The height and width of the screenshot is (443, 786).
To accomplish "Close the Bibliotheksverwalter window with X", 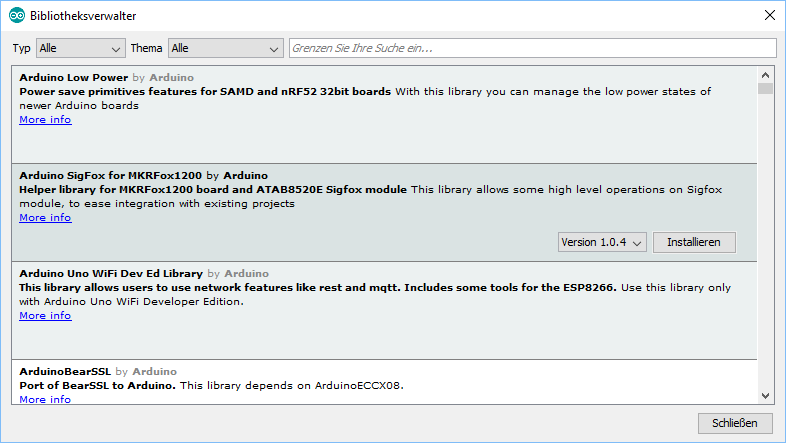I will coord(770,16).
